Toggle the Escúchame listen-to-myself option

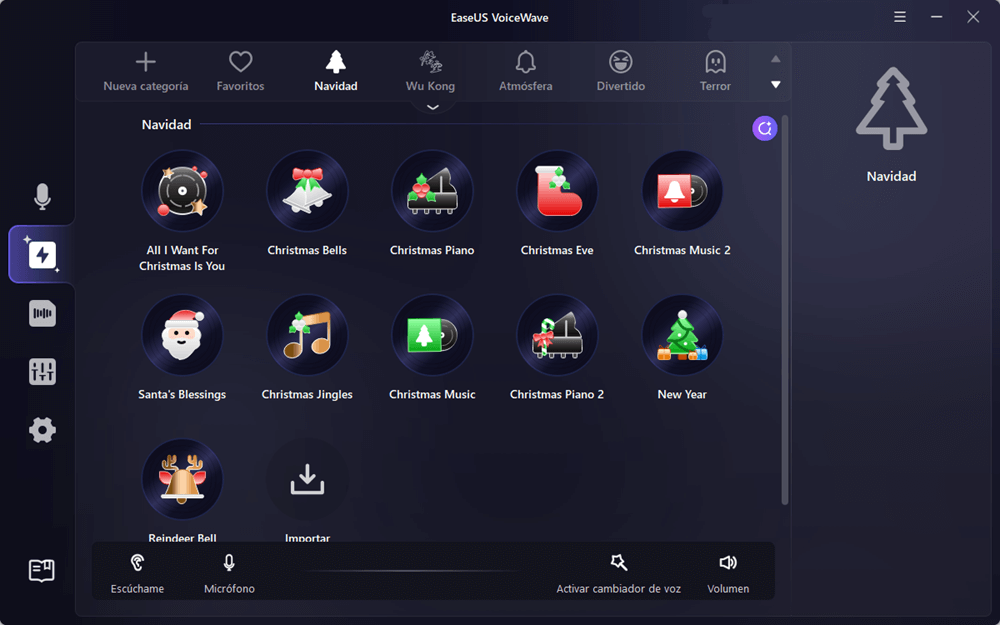point(137,571)
